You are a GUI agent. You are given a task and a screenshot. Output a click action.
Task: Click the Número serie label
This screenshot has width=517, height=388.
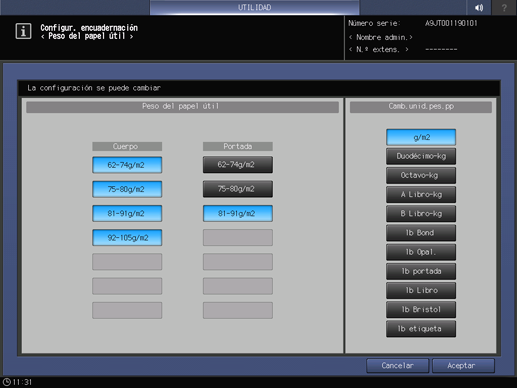coord(374,23)
